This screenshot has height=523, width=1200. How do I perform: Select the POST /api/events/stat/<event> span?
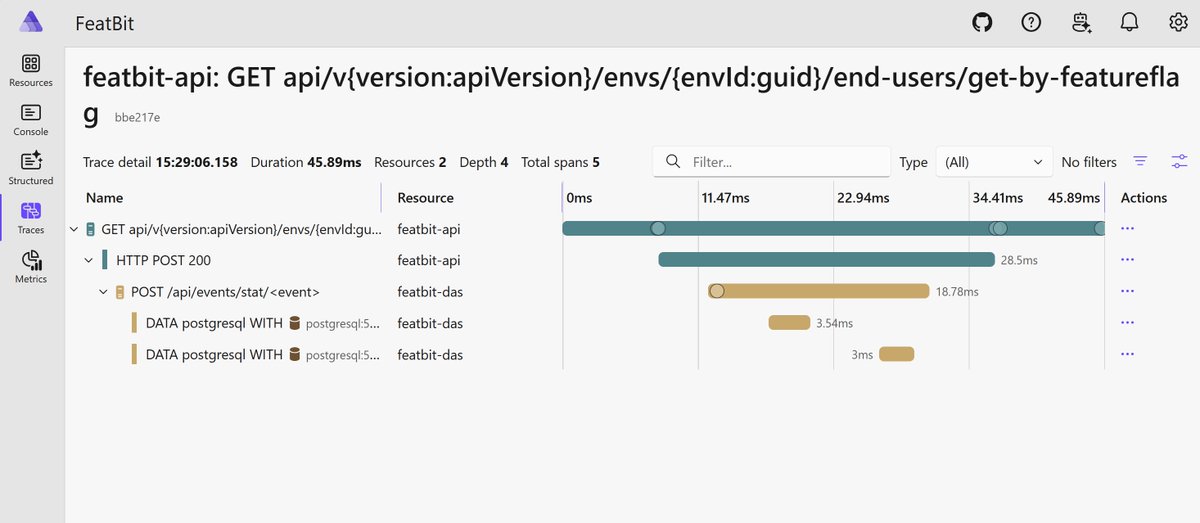[x=225, y=292]
